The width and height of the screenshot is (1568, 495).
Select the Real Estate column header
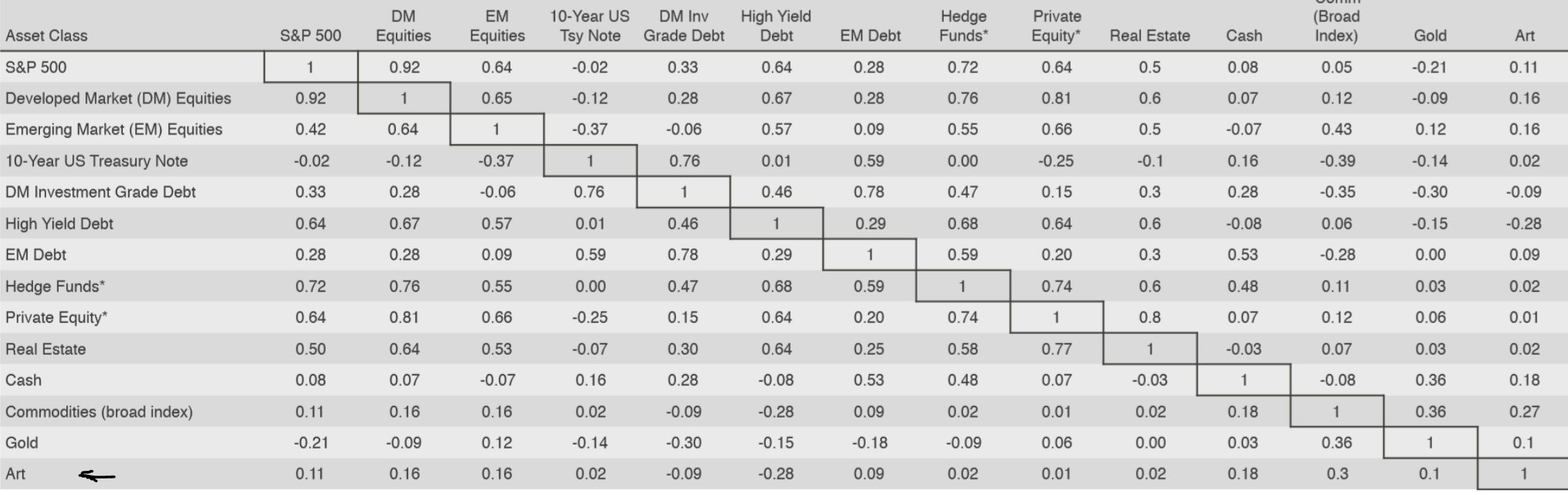tap(1149, 36)
